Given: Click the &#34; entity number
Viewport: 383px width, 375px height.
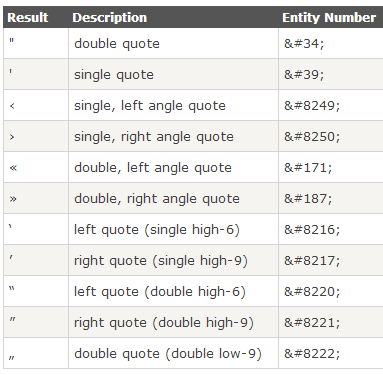Looking at the screenshot, I should pos(304,44).
